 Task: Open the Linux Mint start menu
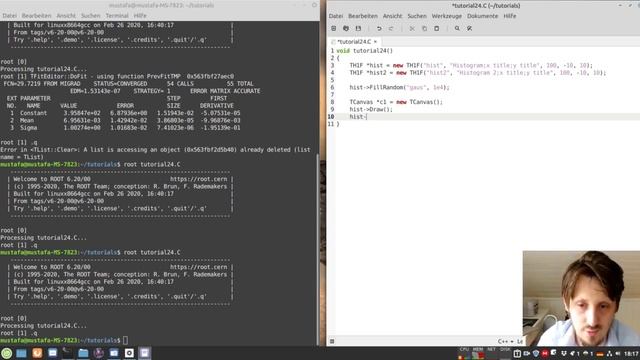[x=7, y=353]
